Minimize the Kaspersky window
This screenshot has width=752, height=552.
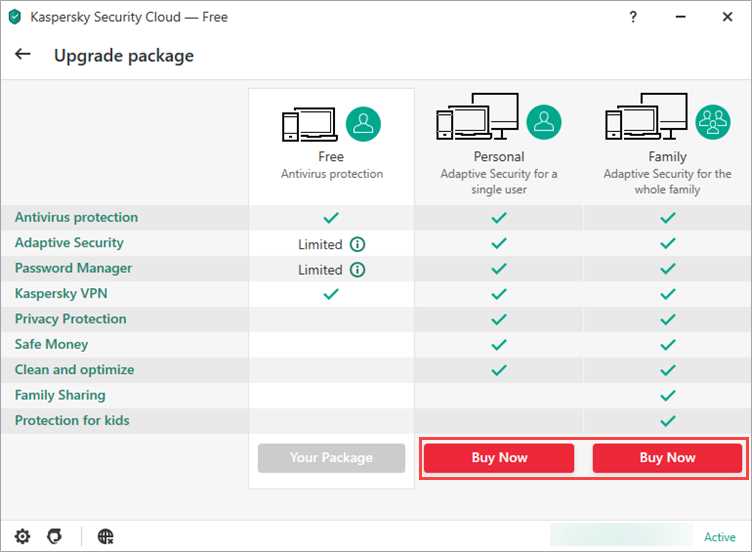pyautogui.click(x=680, y=17)
